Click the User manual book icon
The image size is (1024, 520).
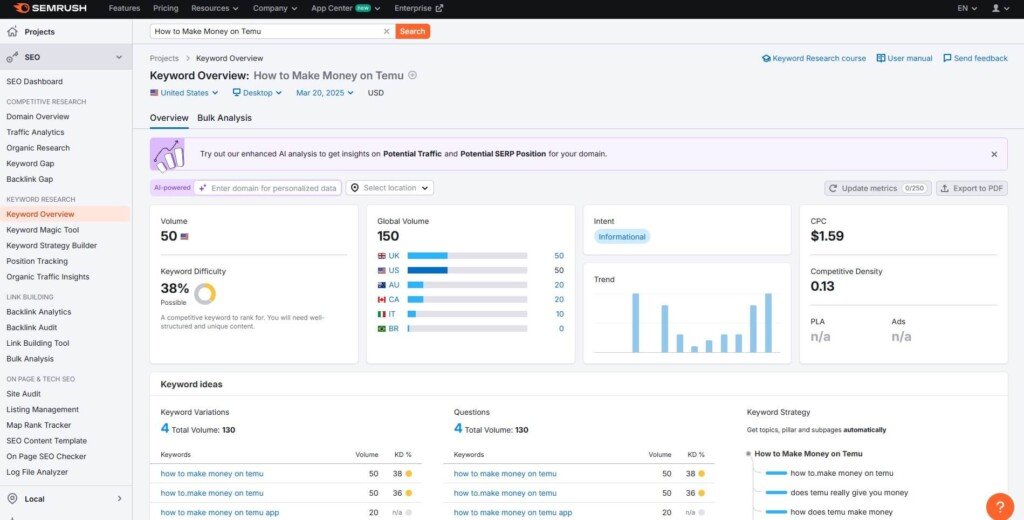(880, 58)
